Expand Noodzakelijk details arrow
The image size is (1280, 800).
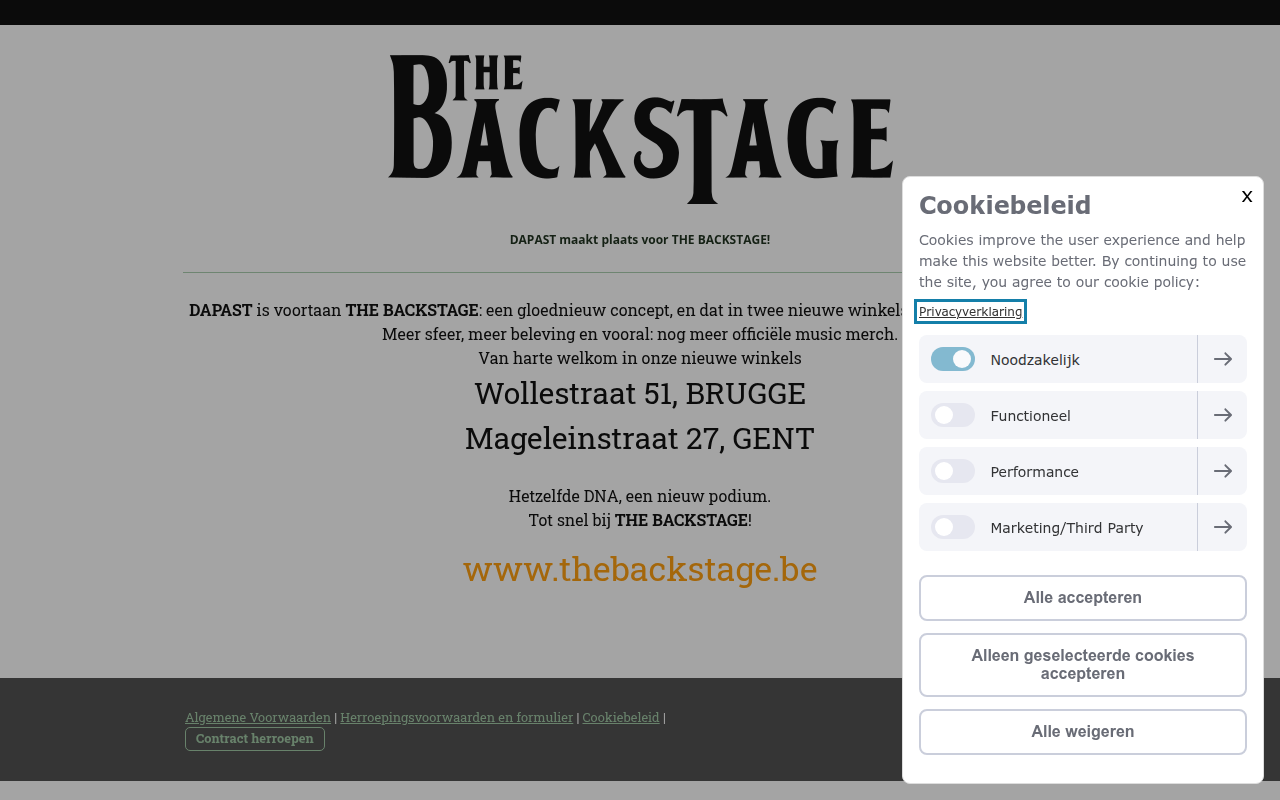pos(1222,359)
